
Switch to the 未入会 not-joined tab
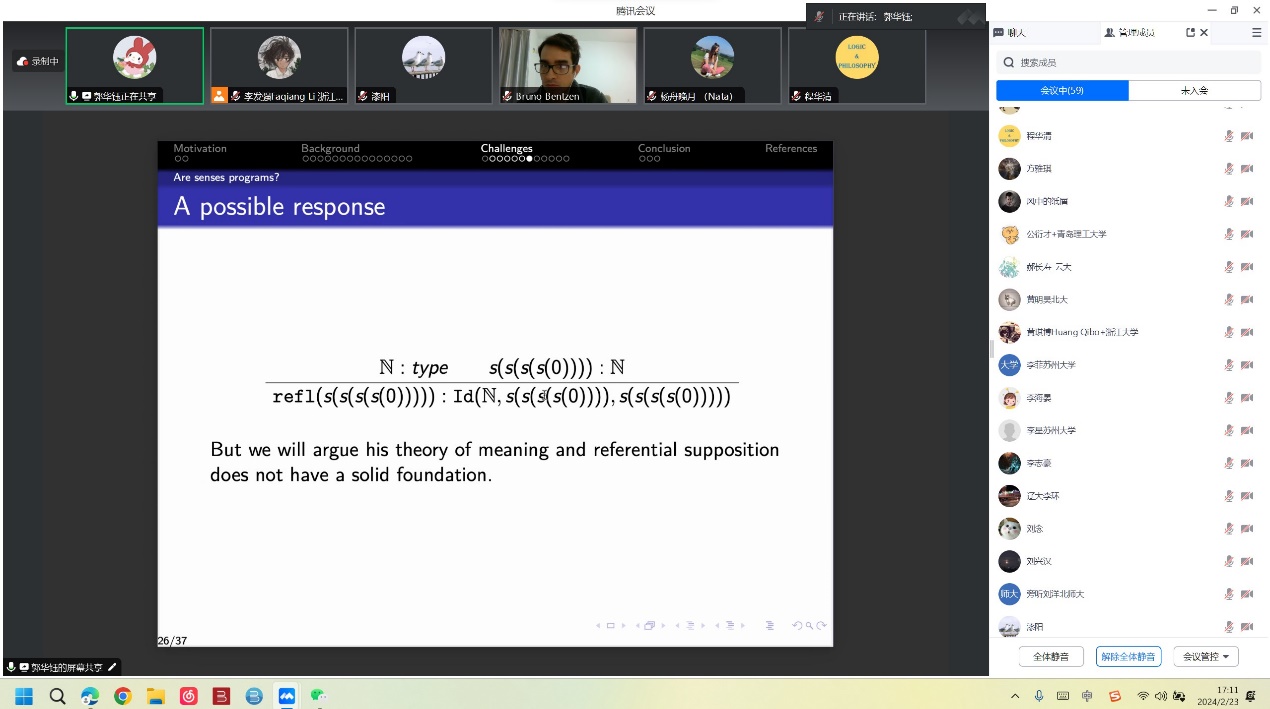1195,91
